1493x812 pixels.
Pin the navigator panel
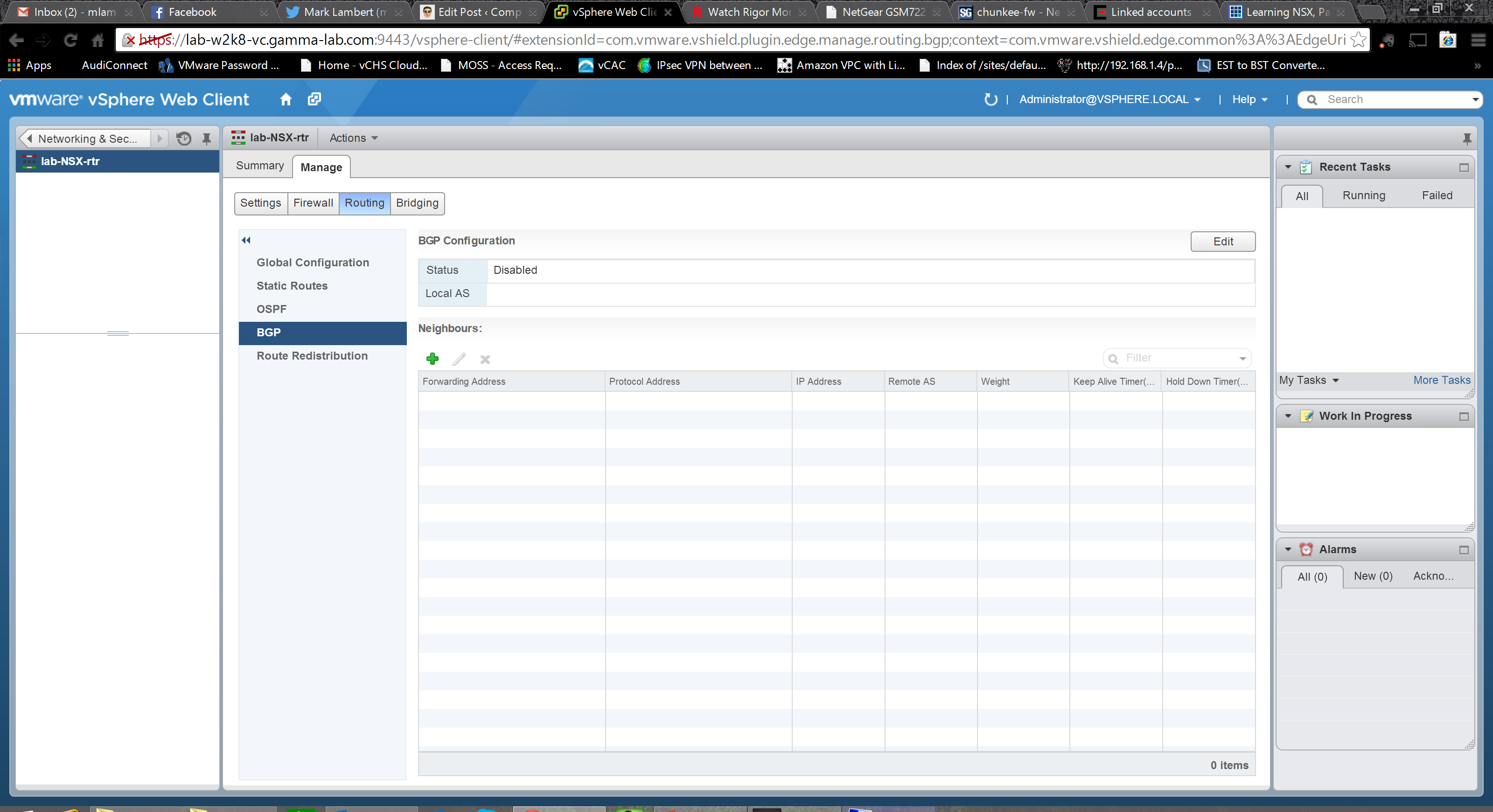point(206,139)
